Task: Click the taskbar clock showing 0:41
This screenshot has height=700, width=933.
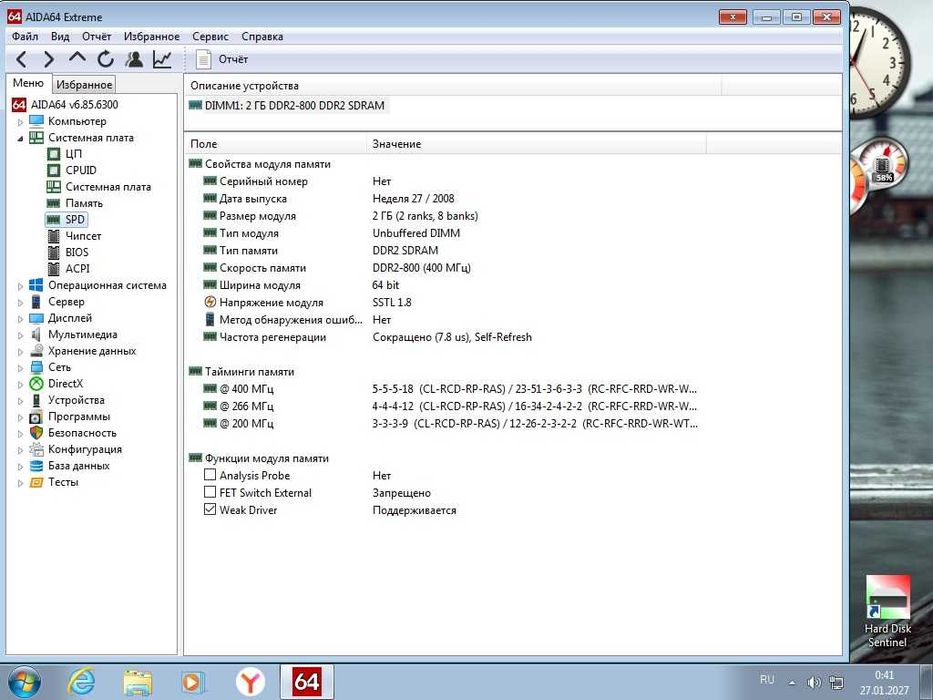Action: 884,682
